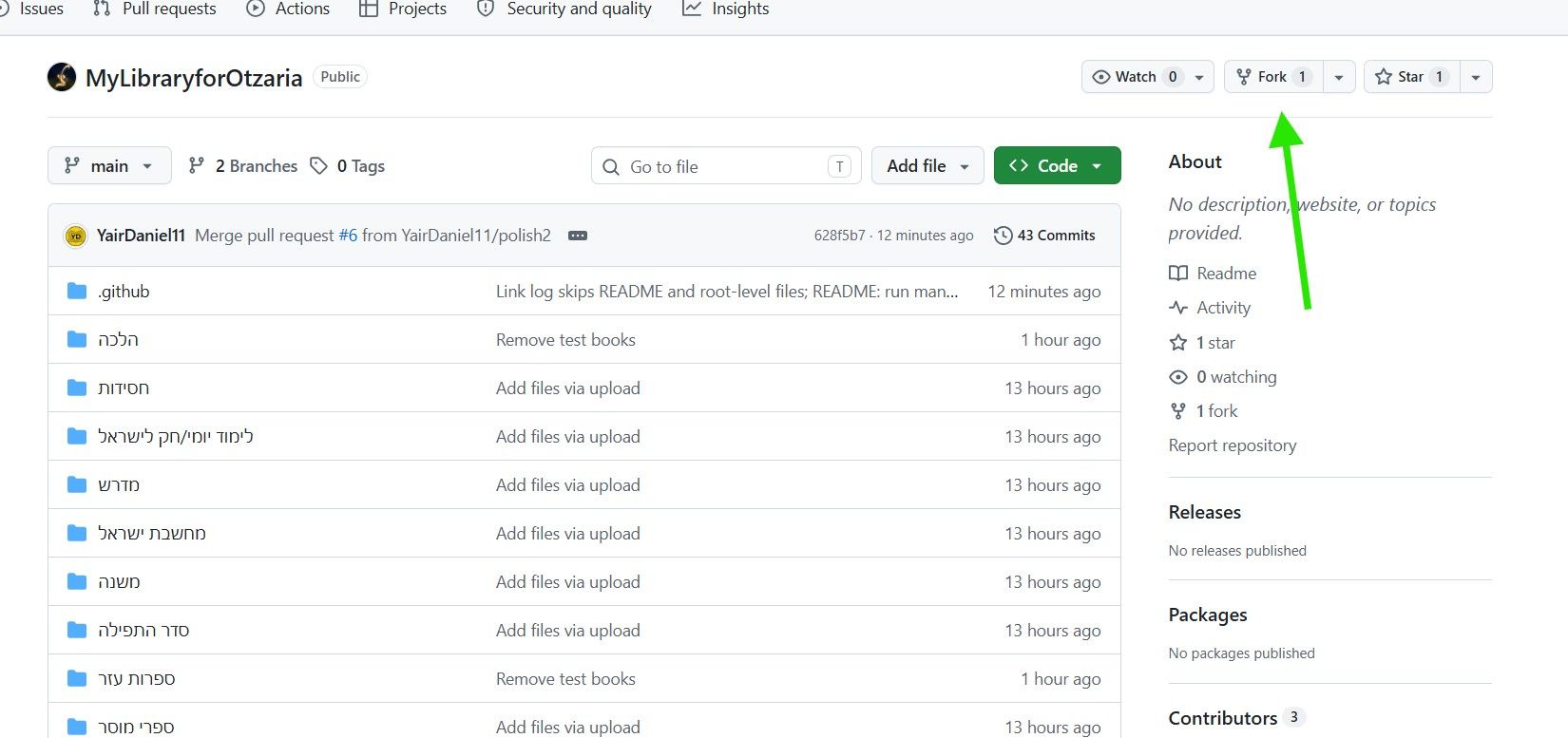Open pull request #6 link in commit message

(x=348, y=236)
